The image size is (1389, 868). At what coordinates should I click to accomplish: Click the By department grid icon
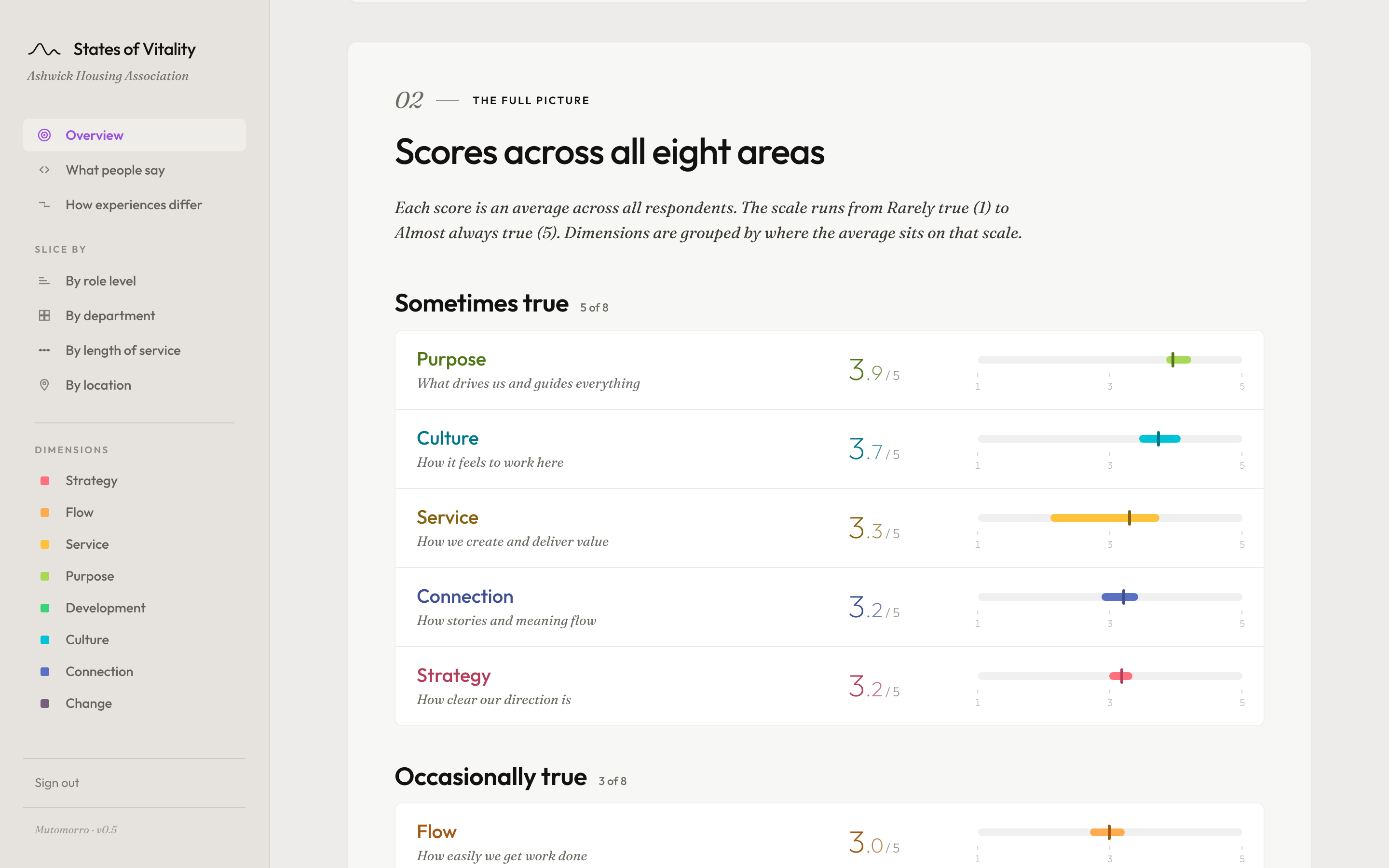[x=44, y=316]
